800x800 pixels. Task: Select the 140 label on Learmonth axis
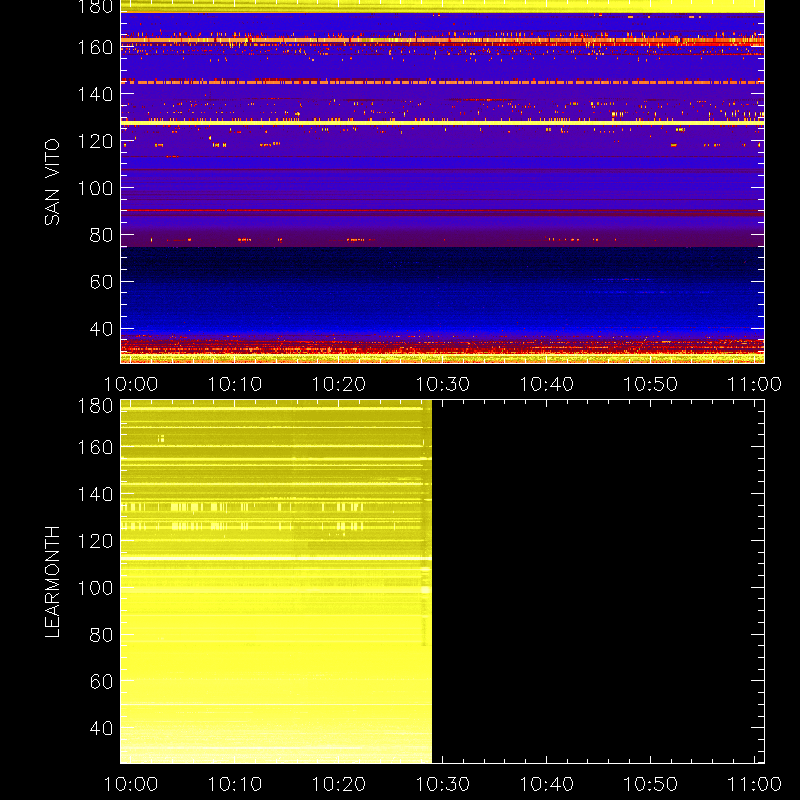[x=95, y=494]
